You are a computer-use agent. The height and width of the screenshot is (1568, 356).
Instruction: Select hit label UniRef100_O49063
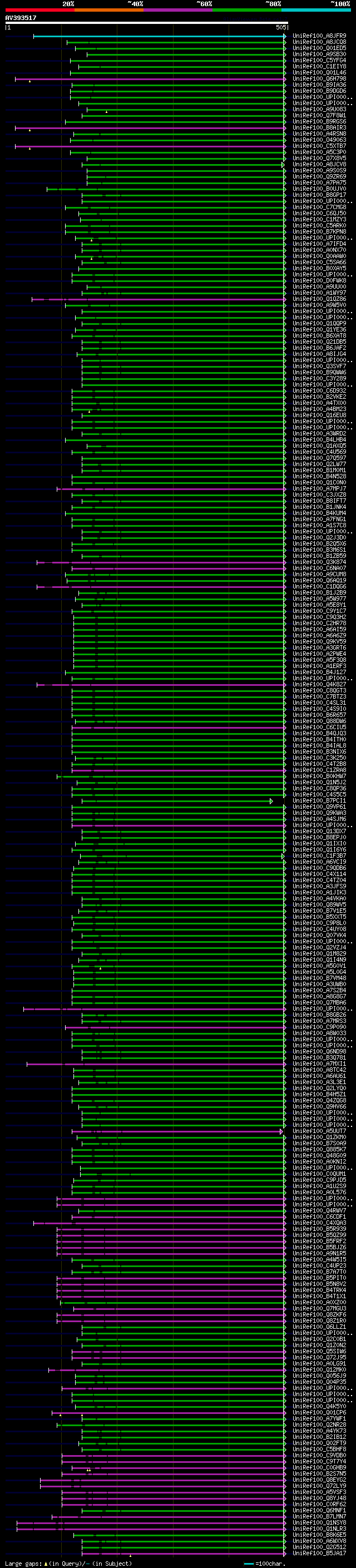[x=319, y=140]
